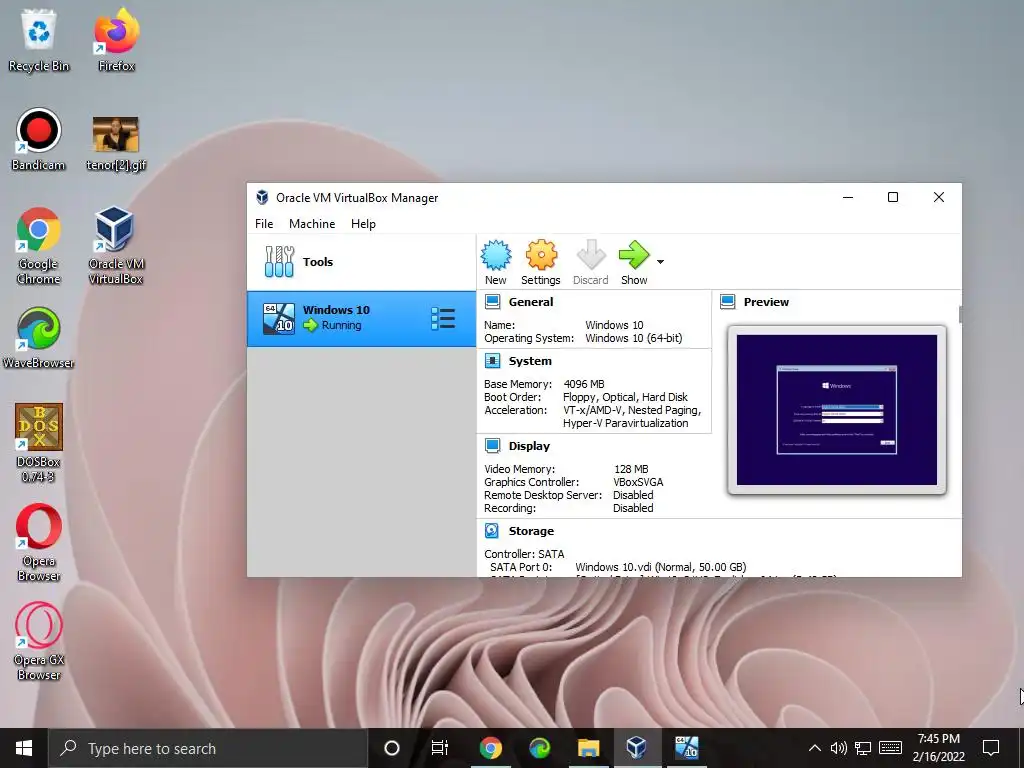Open the Machine menu
The width and height of the screenshot is (1024, 768).
coord(312,223)
